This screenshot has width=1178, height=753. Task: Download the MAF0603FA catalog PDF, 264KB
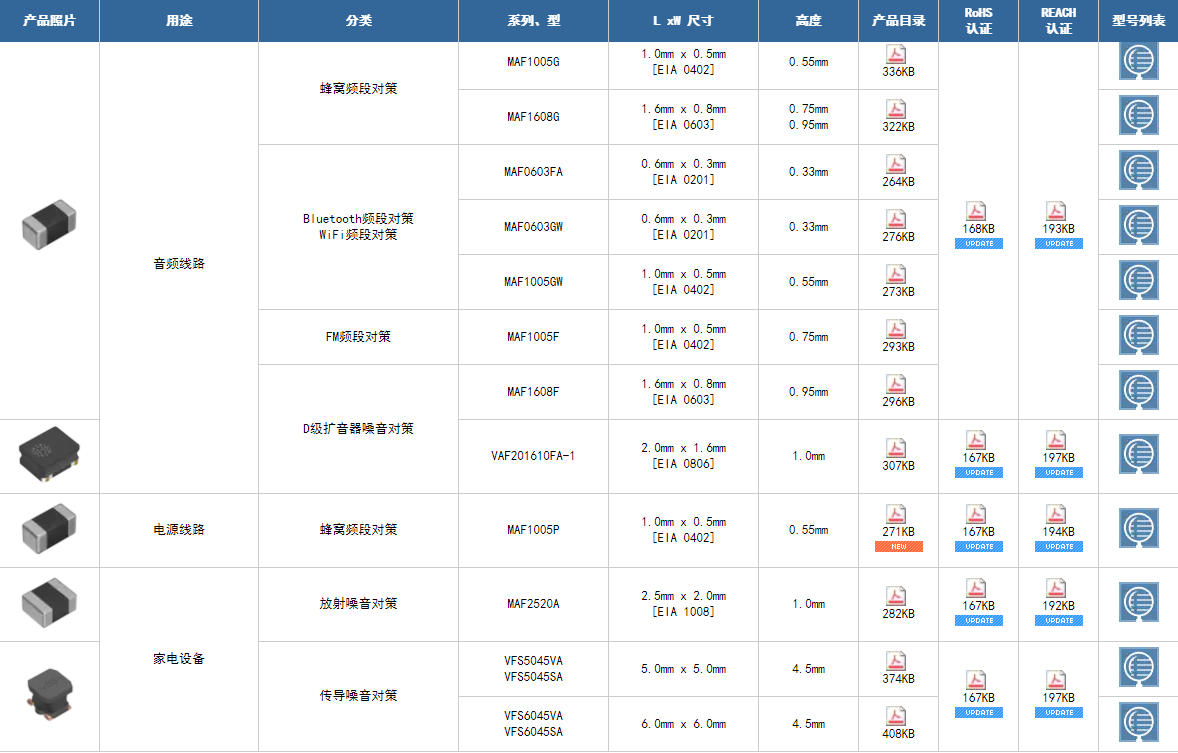coord(897,165)
